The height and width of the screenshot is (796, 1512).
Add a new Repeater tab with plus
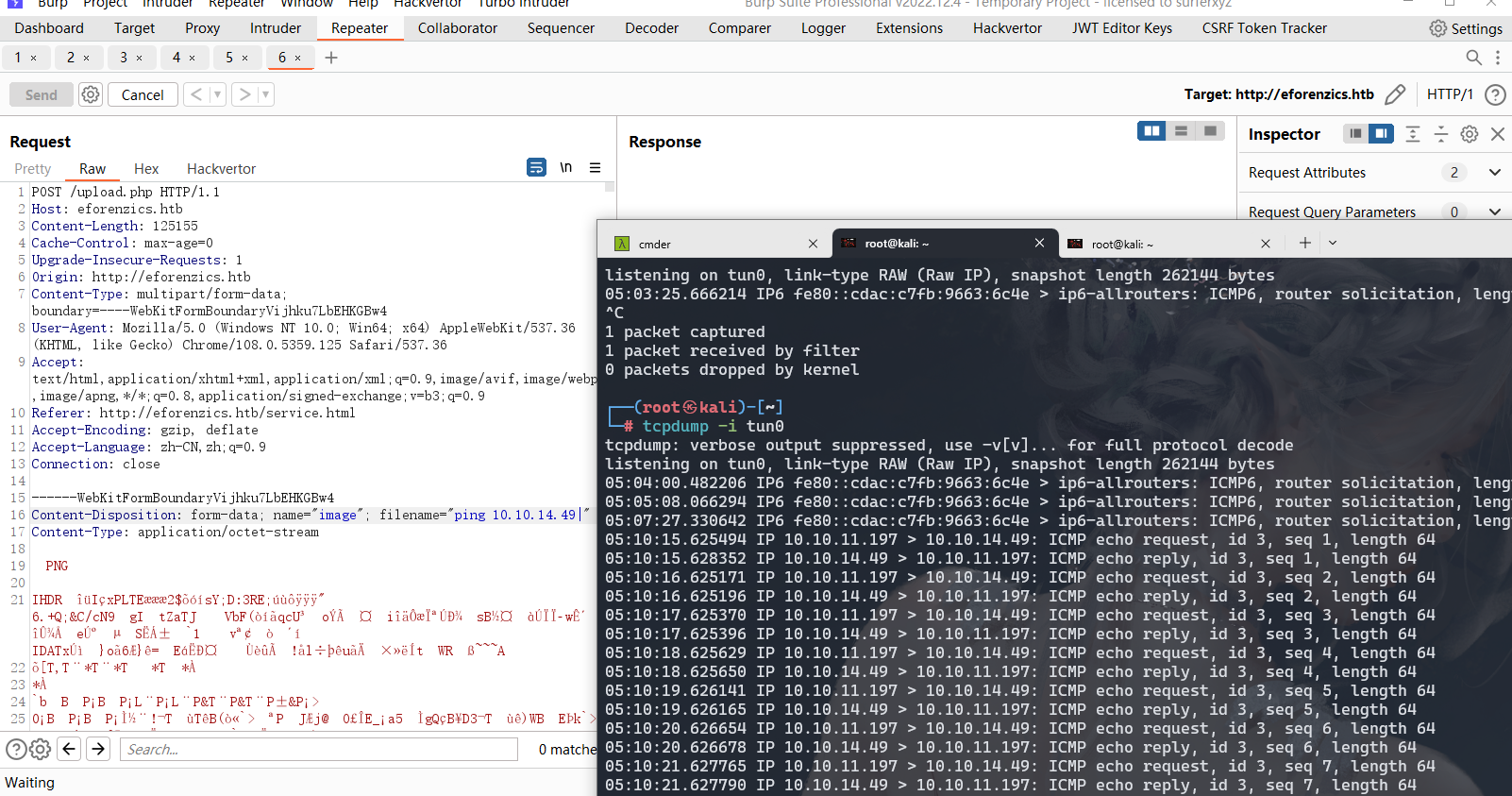coord(331,58)
